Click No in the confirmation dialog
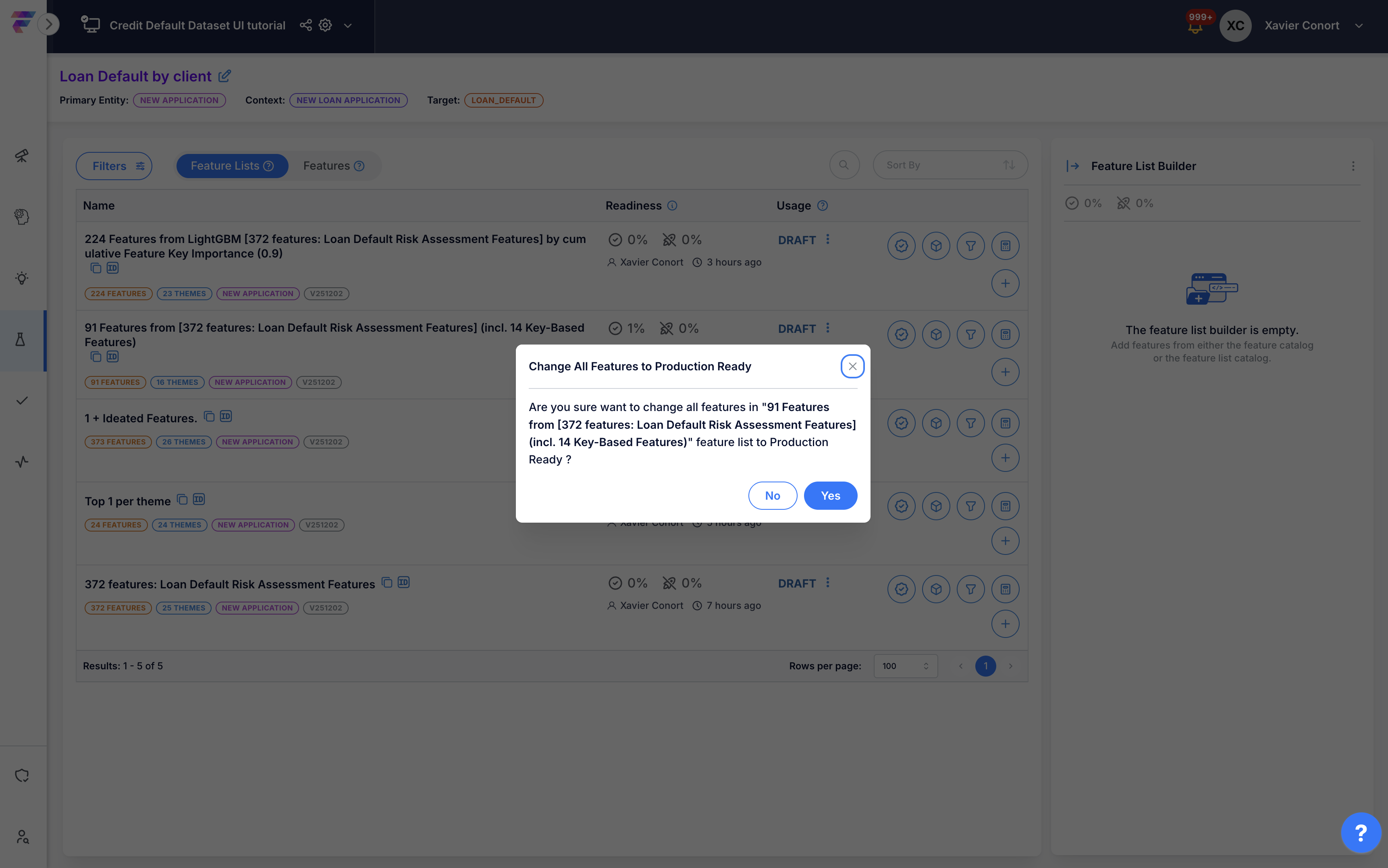Image resolution: width=1388 pixels, height=868 pixels. click(x=772, y=495)
